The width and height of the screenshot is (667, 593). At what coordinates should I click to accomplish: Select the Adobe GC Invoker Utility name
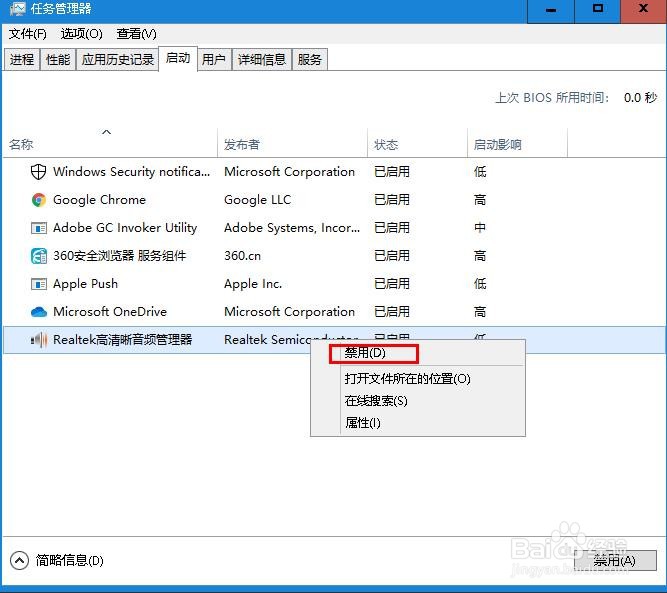(x=125, y=228)
